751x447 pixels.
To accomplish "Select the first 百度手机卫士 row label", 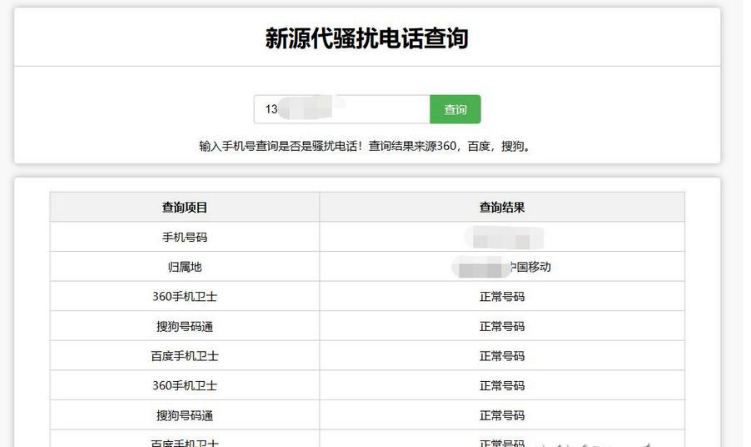I will (185, 356).
